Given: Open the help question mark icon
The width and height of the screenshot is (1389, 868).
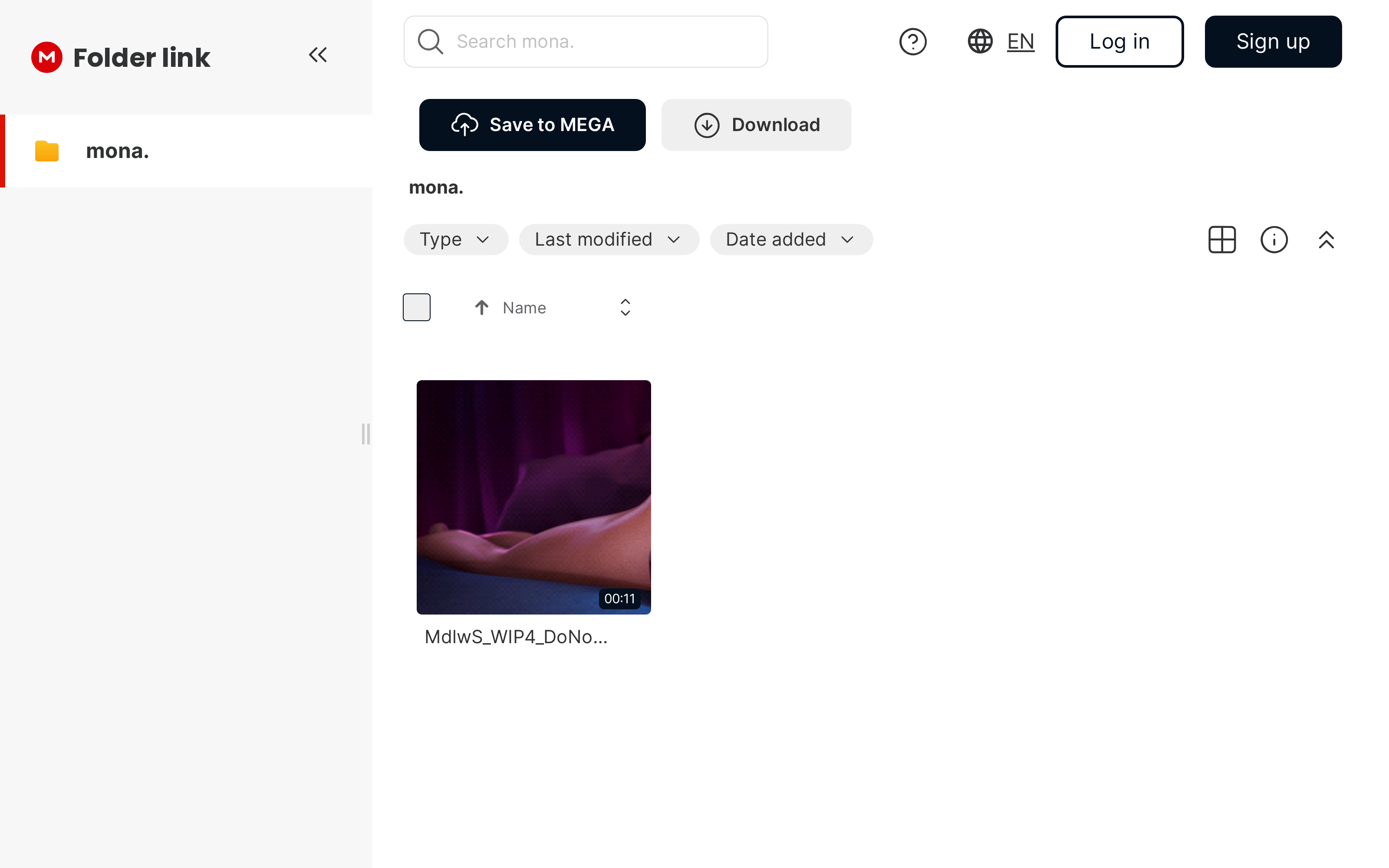Looking at the screenshot, I should 912,42.
